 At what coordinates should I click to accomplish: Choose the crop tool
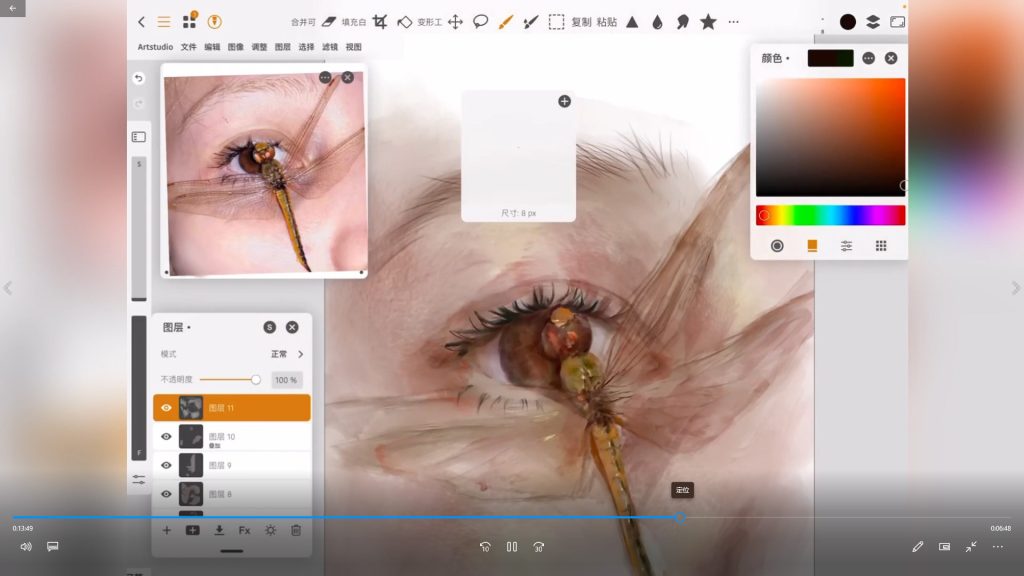[380, 22]
